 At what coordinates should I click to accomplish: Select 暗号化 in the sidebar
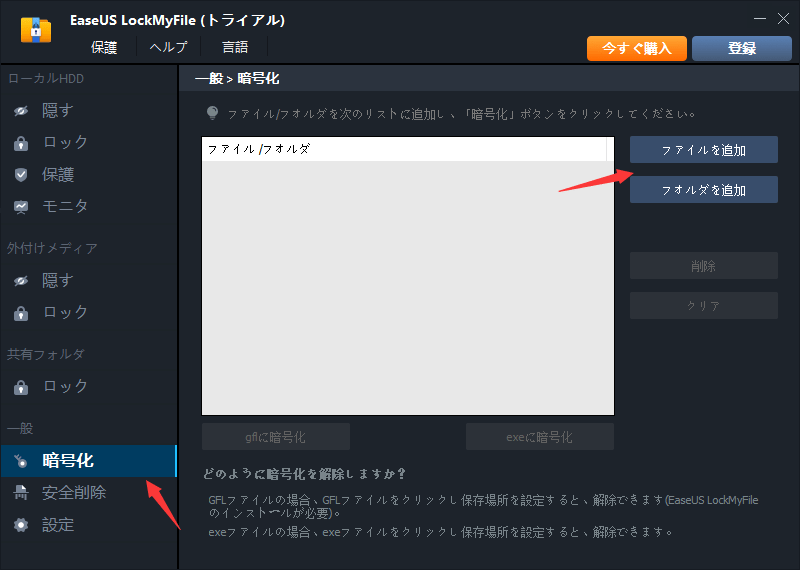coord(89,461)
